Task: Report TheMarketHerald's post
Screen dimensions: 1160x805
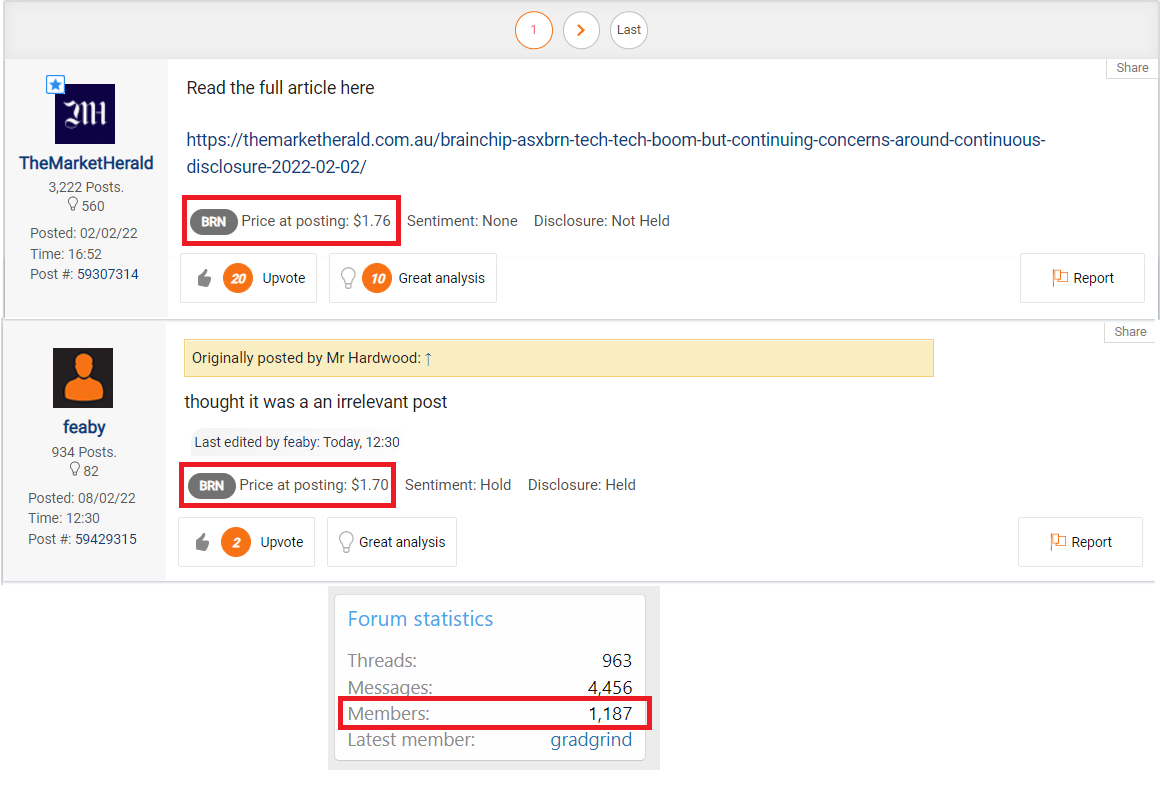Action: click(x=1082, y=278)
